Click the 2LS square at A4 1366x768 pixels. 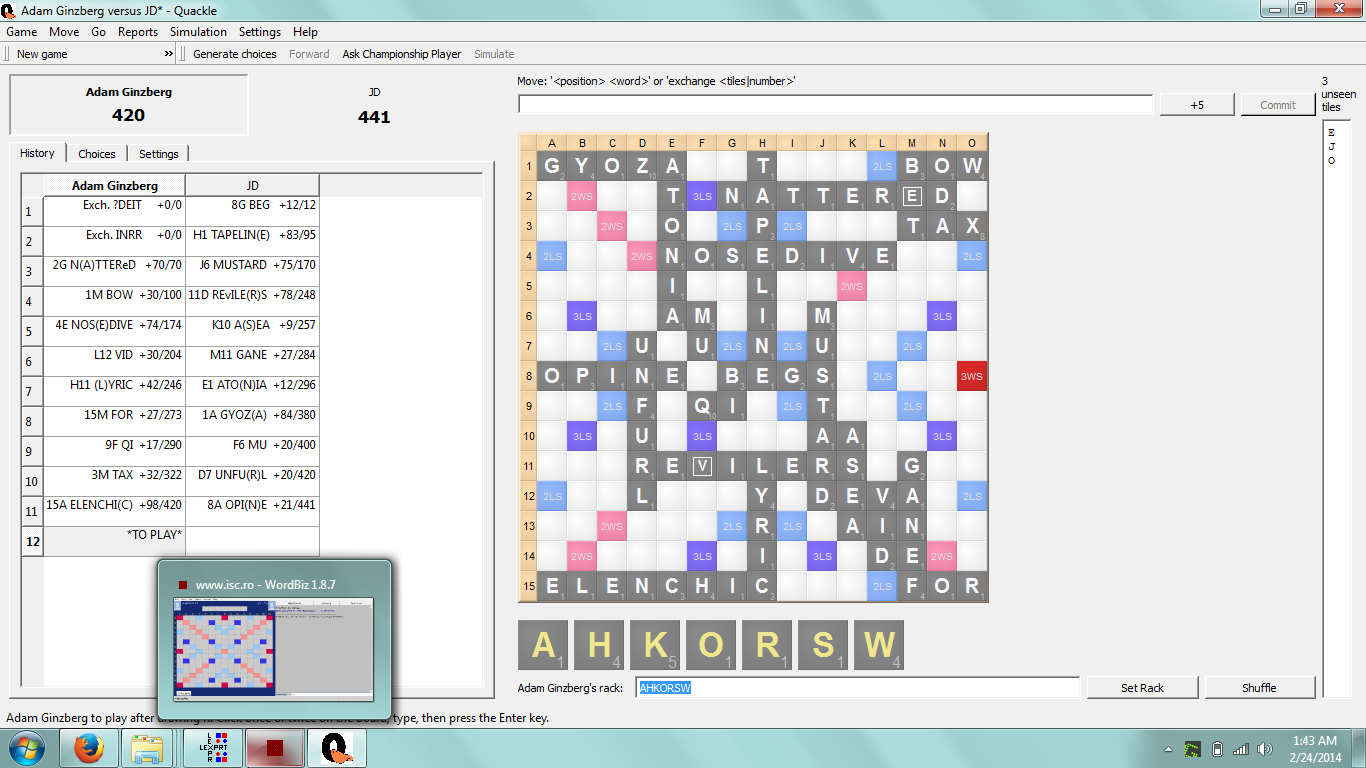pyautogui.click(x=552, y=256)
